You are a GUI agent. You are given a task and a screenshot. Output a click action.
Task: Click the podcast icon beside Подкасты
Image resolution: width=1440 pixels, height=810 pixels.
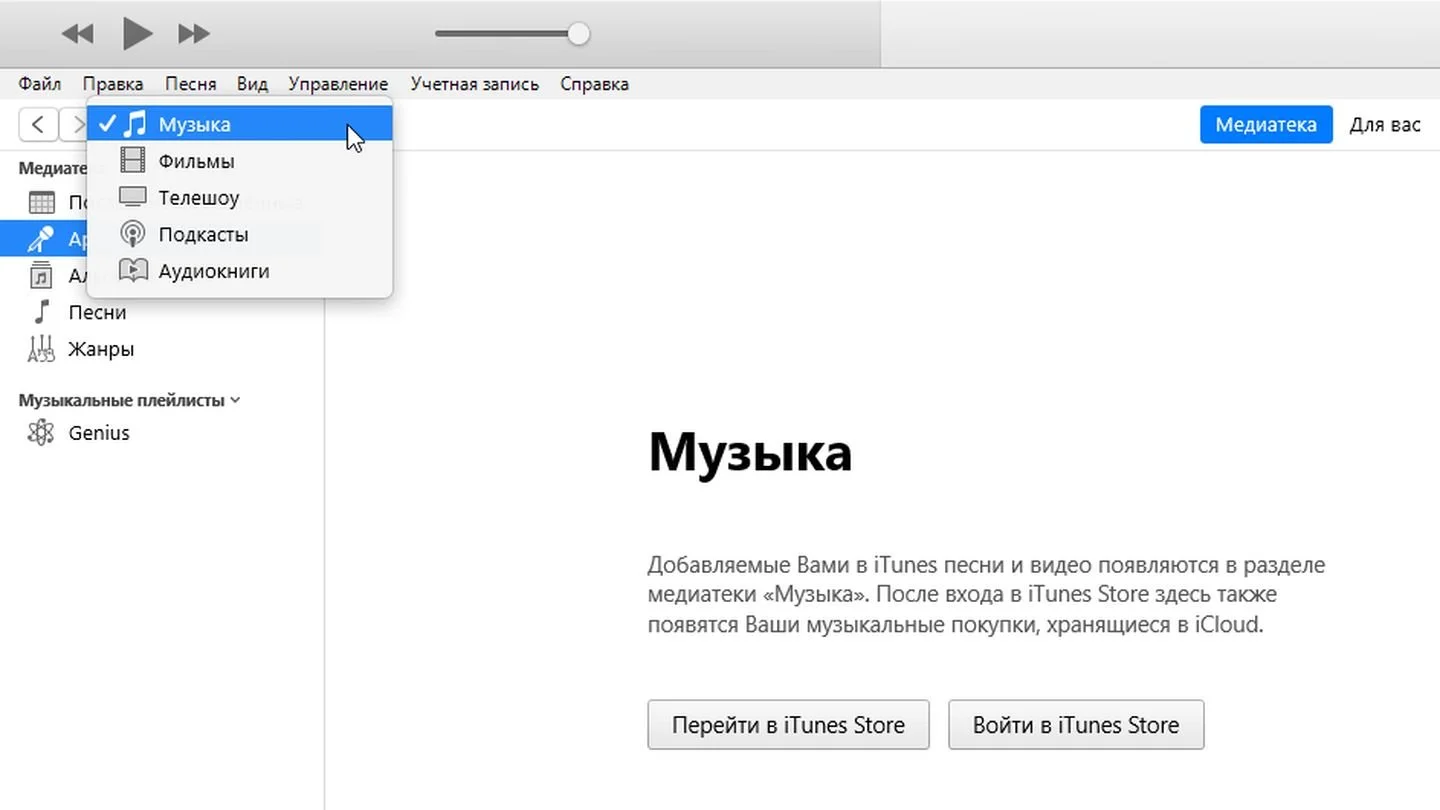click(132, 234)
